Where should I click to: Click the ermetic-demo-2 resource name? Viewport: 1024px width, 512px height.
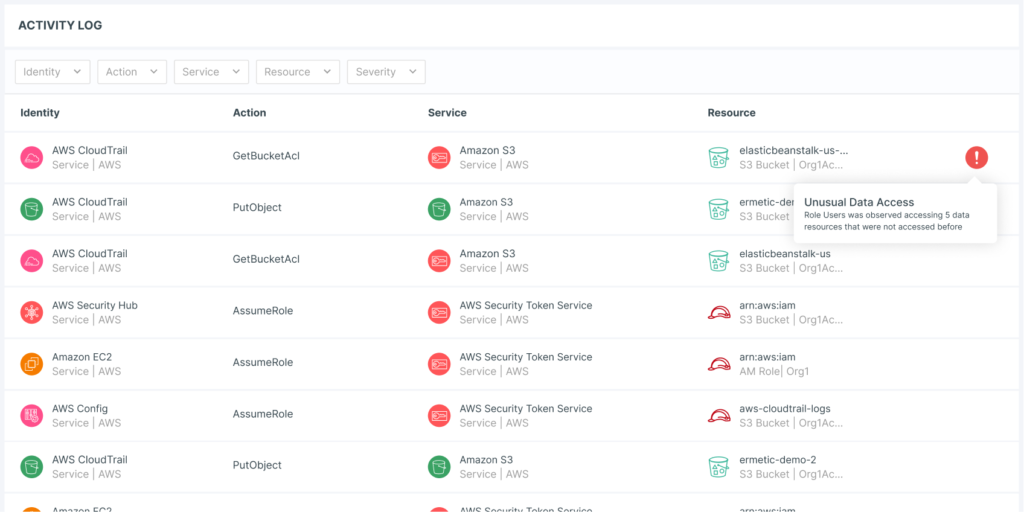pos(777,460)
